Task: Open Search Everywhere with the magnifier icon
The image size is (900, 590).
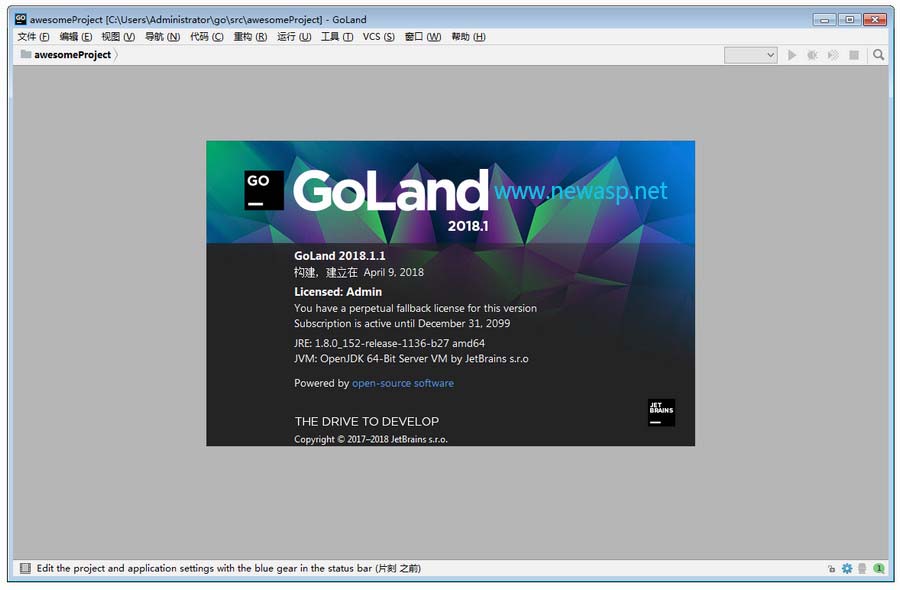Action: (x=878, y=55)
